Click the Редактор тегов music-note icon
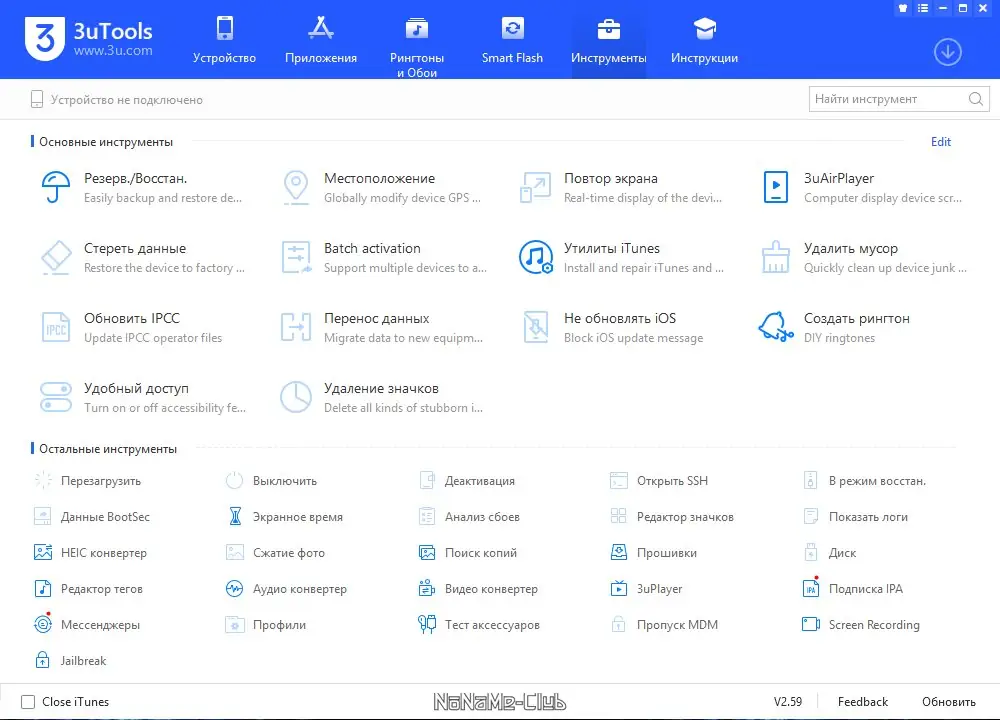The width and height of the screenshot is (1000, 720). point(43,588)
